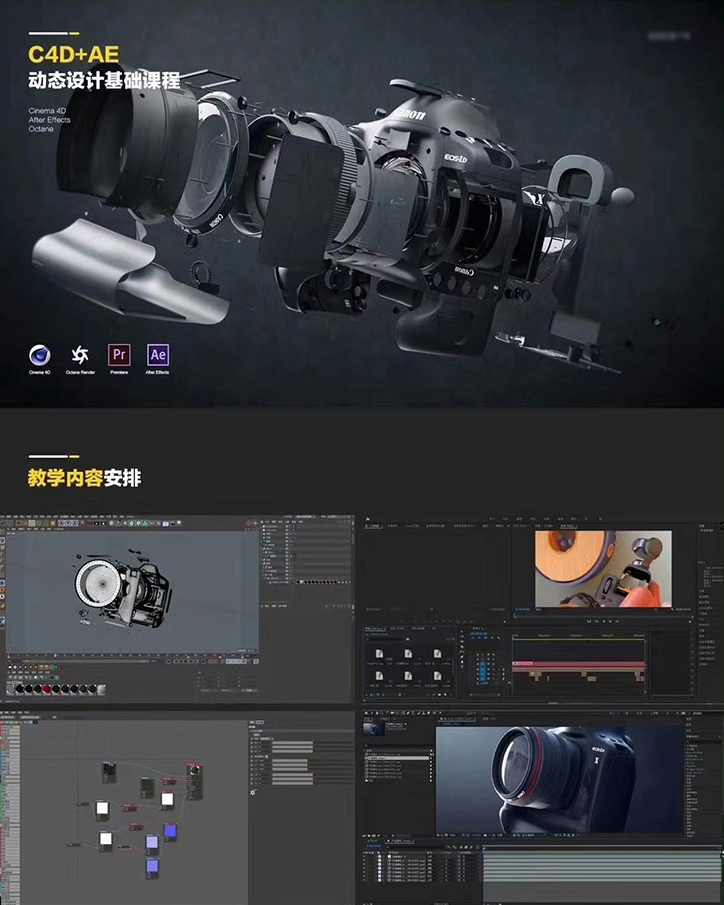Pick the Selection tool in Premiere tools panel
The height and width of the screenshot is (905, 724).
coord(461,631)
